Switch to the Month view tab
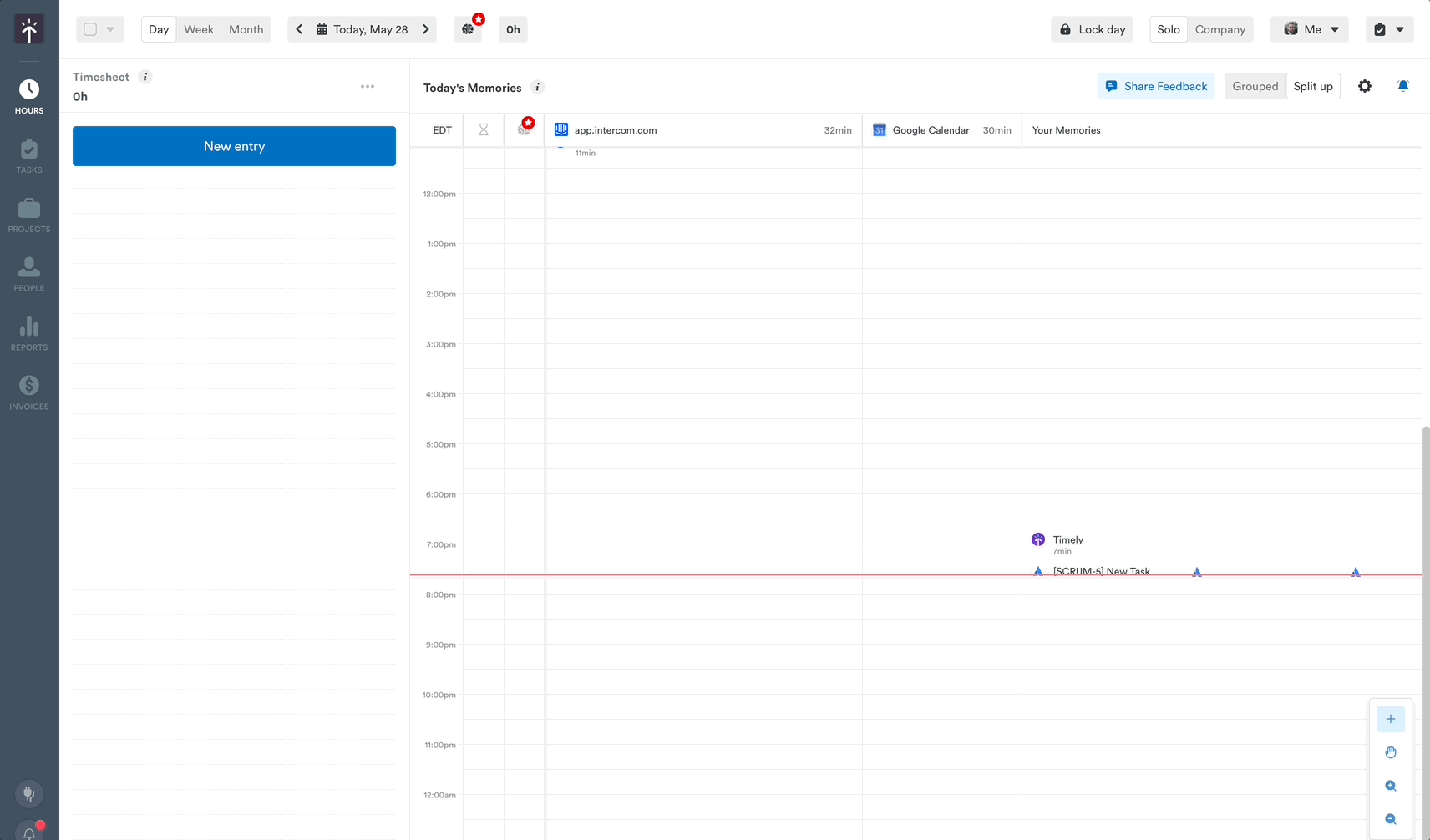This screenshot has width=1430, height=840. click(x=246, y=29)
